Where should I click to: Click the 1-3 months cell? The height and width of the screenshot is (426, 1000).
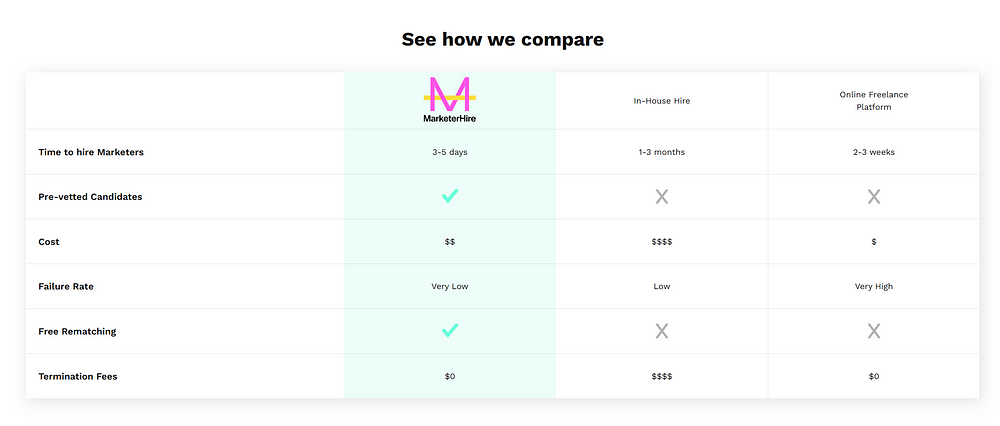click(x=661, y=152)
